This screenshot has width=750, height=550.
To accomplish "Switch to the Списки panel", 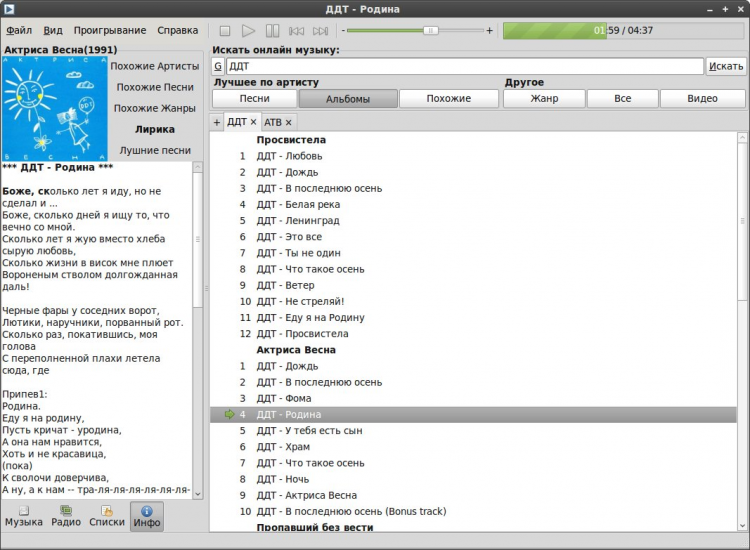I will coord(107,517).
